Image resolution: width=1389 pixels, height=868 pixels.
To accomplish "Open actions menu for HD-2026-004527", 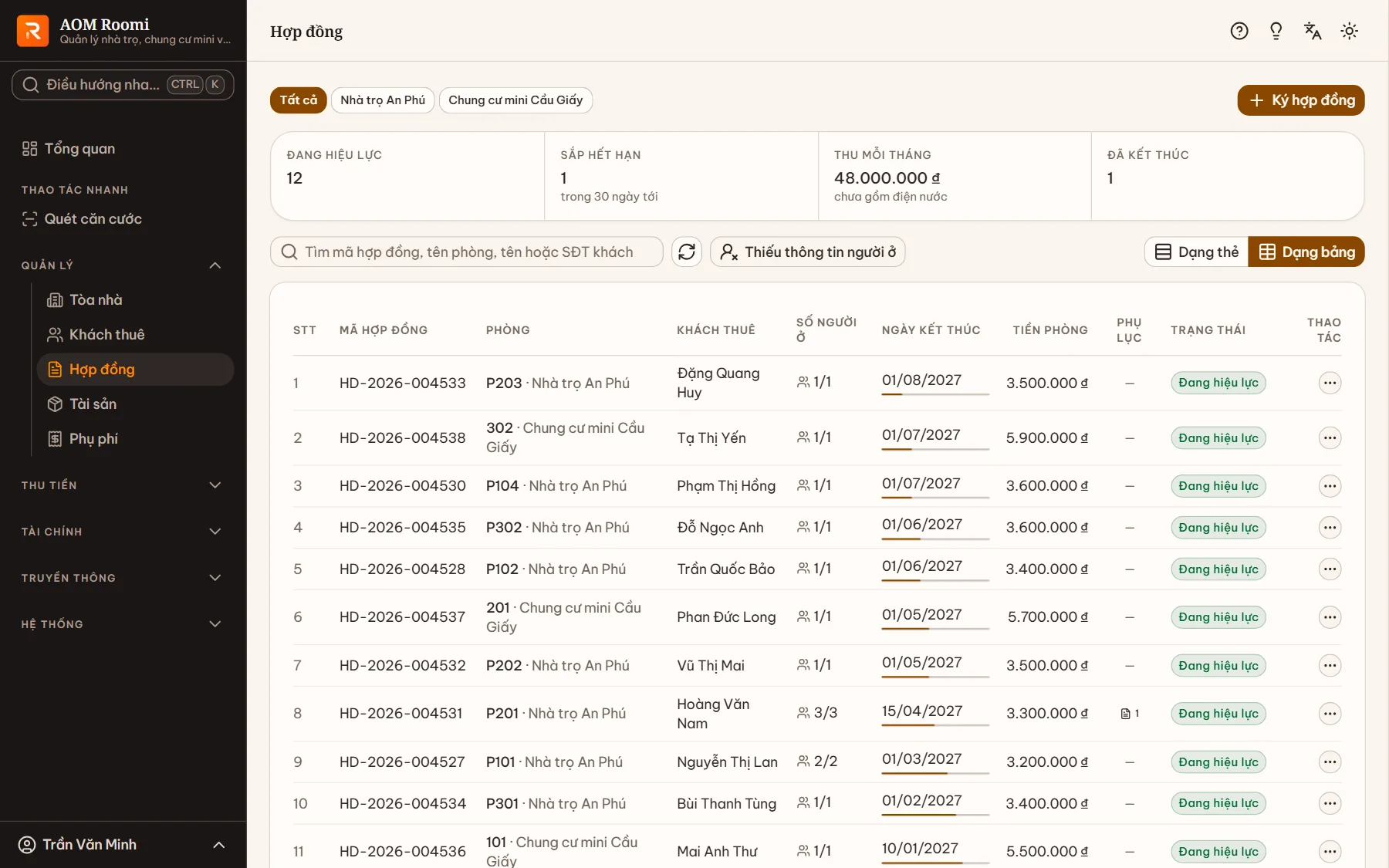I will tap(1330, 762).
